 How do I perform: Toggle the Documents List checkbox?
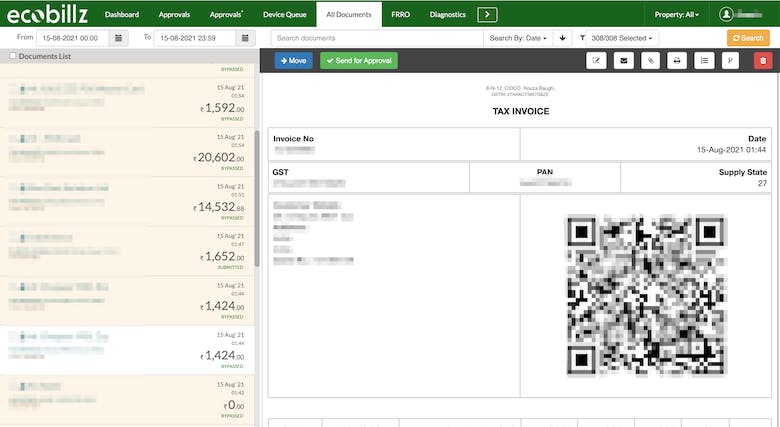coord(13,56)
